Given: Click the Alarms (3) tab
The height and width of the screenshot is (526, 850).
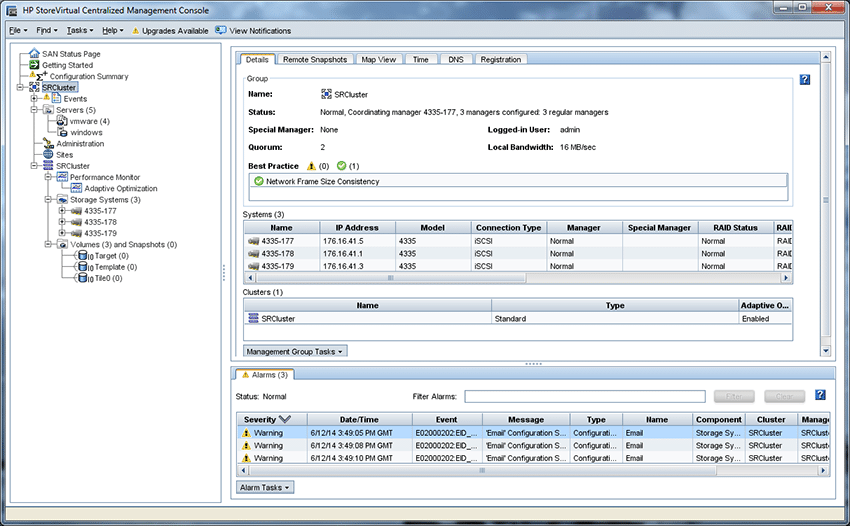Looking at the screenshot, I should tap(265, 375).
